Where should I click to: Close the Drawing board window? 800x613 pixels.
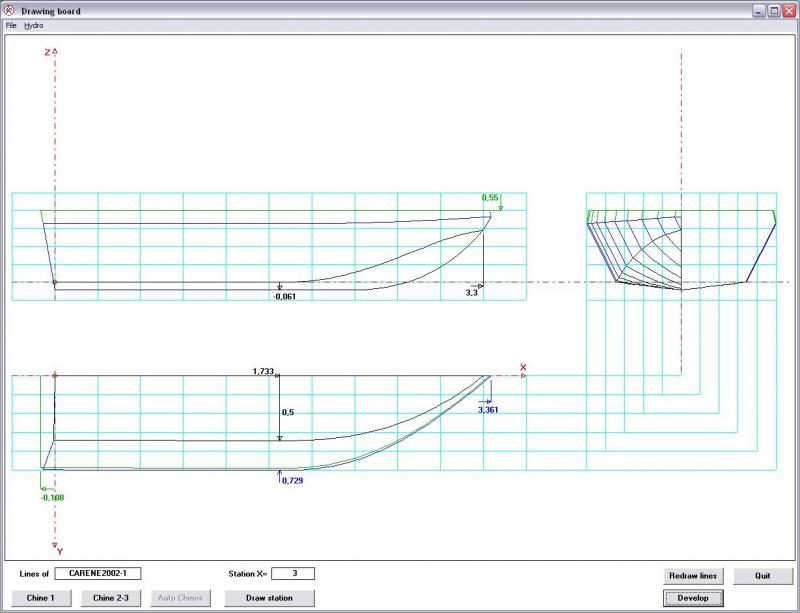[x=789, y=11]
